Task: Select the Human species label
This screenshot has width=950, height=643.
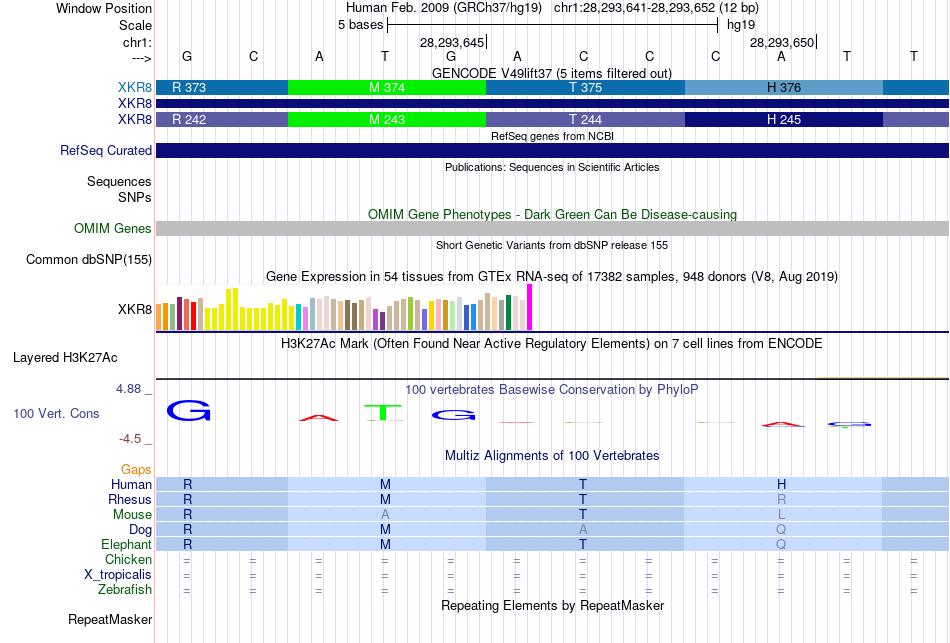Action: click(131, 484)
